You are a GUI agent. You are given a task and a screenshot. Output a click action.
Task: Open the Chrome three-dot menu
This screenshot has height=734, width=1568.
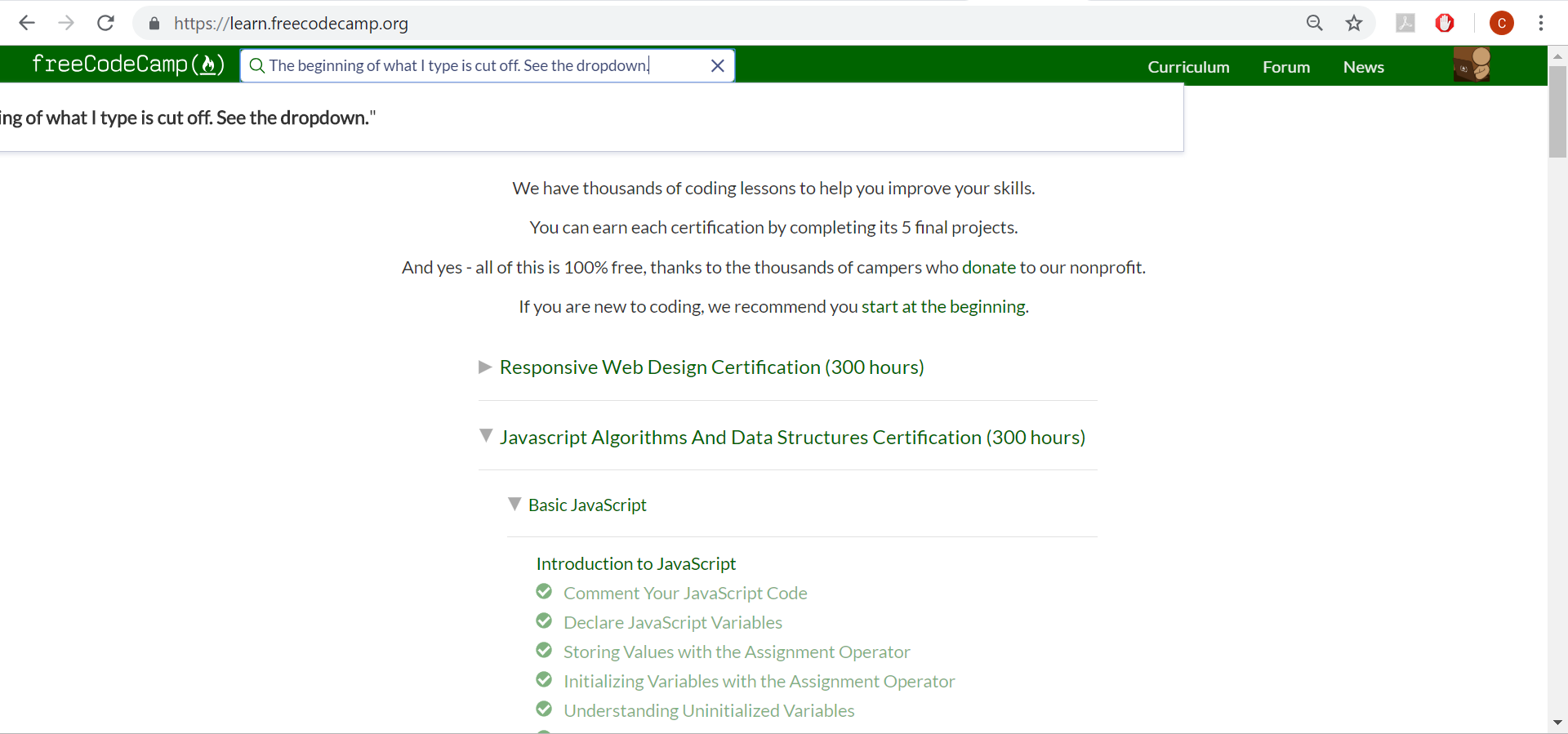1541,23
